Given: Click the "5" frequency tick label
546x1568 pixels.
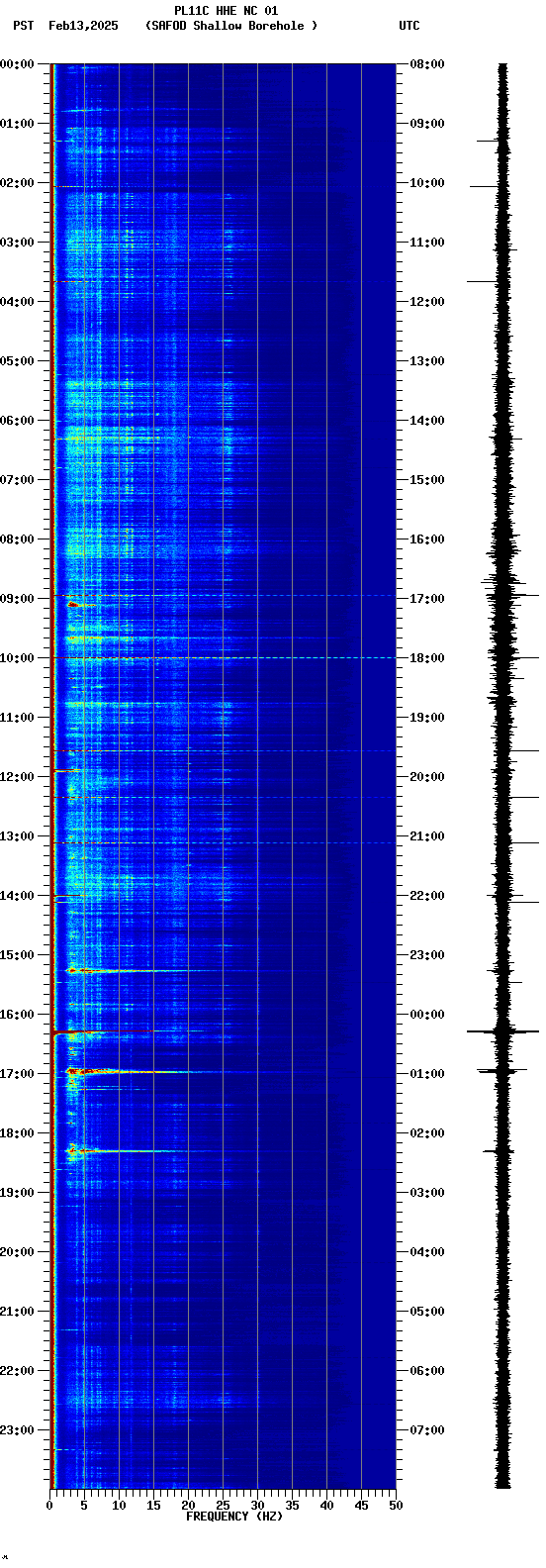Looking at the screenshot, I should point(84,1506).
